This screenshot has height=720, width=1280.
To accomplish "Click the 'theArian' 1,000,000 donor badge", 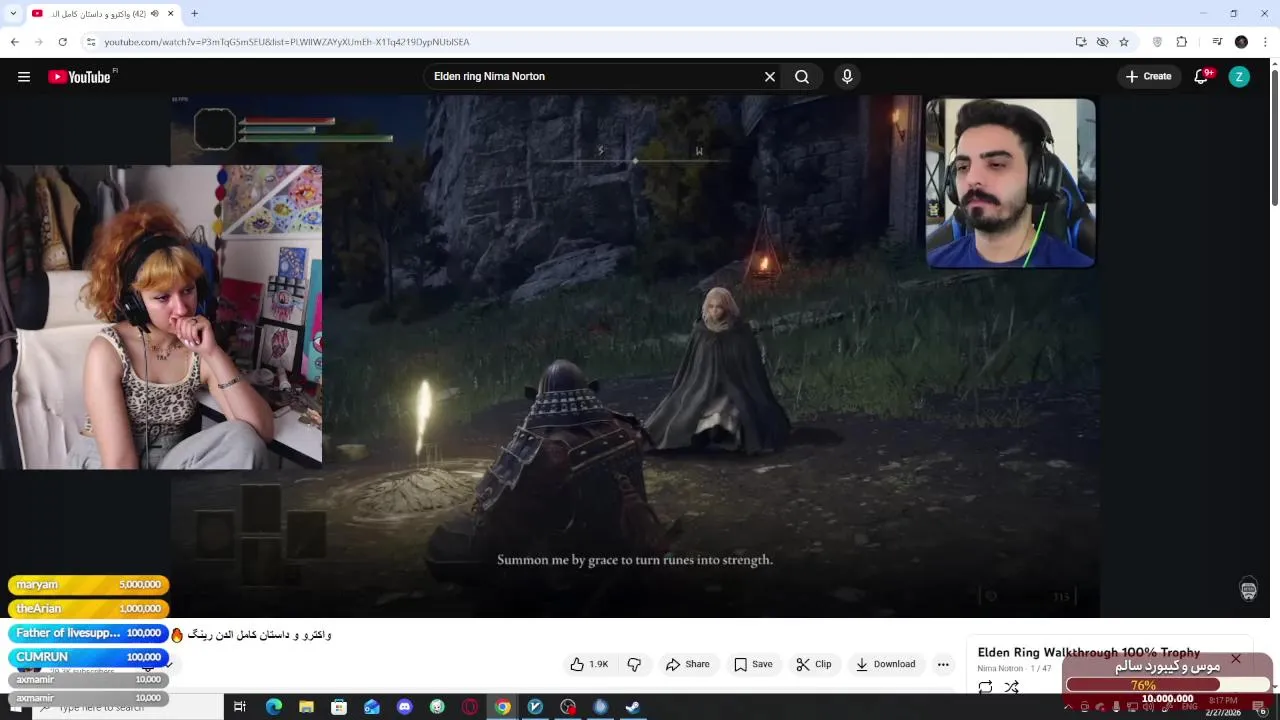I will (x=88, y=609).
